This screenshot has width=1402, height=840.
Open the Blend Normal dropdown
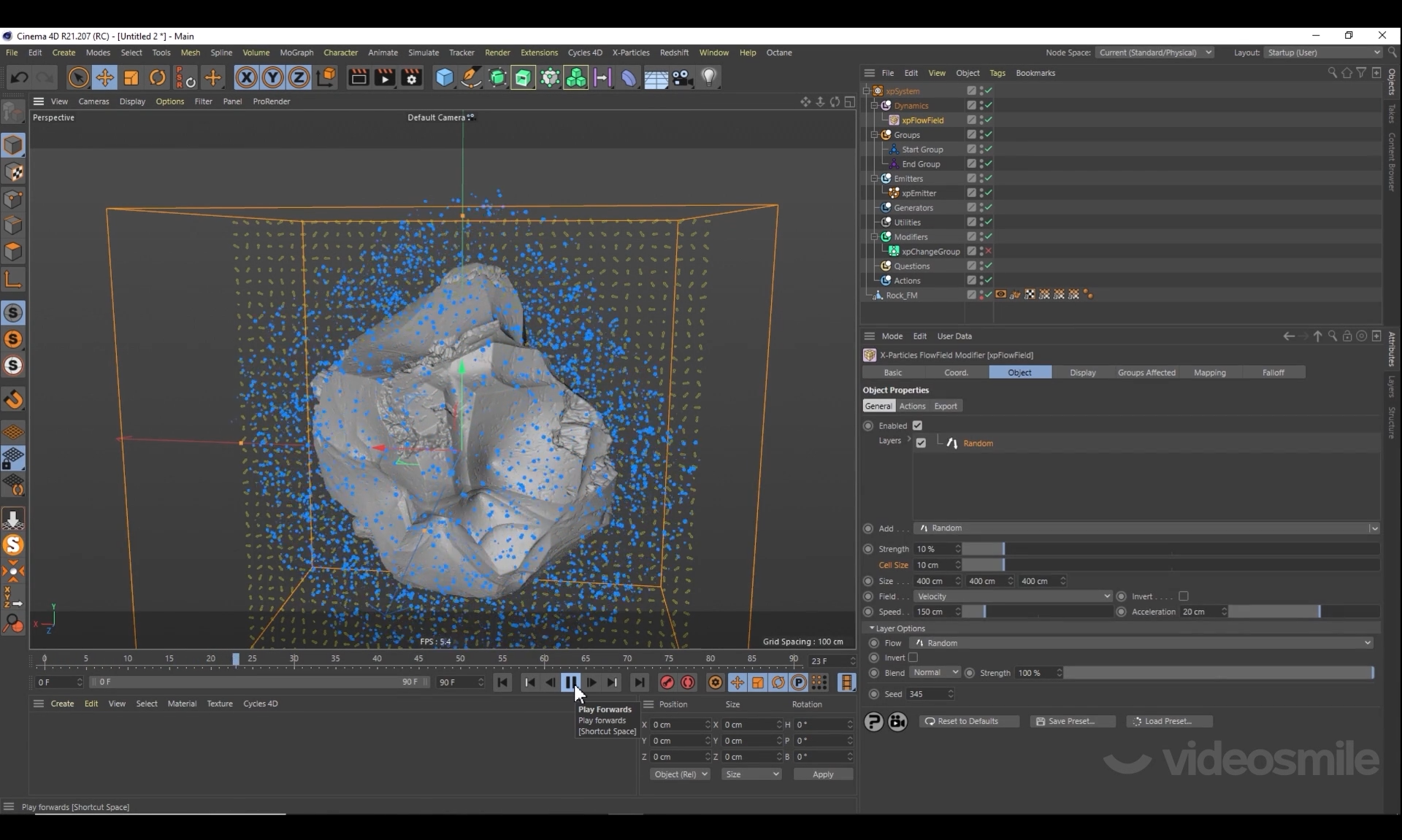click(x=935, y=673)
